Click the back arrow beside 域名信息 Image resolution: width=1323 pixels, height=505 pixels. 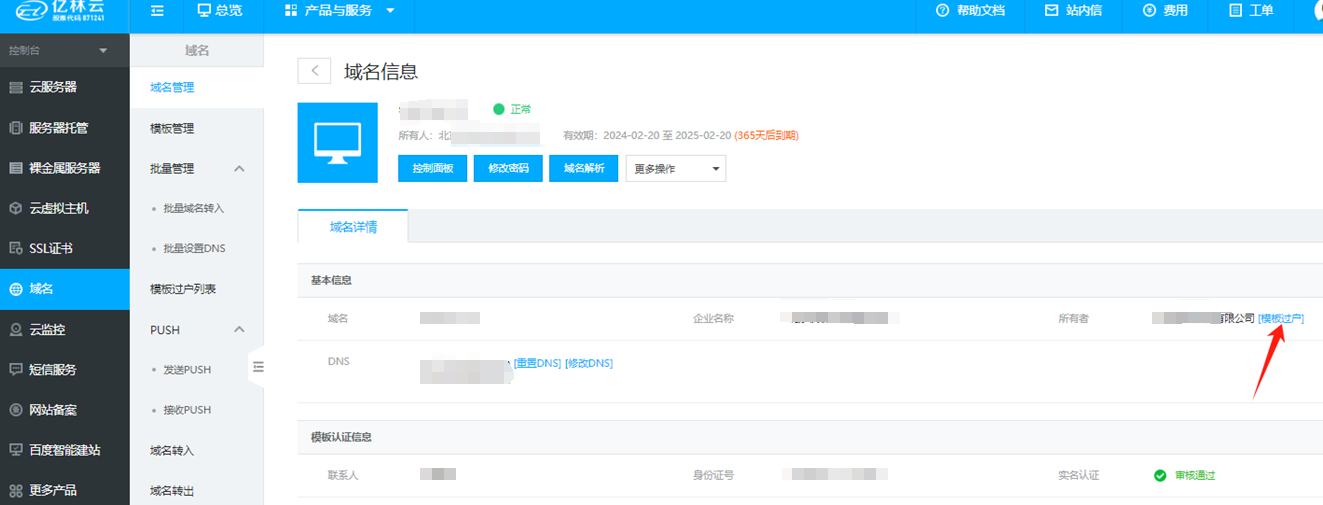coord(314,70)
